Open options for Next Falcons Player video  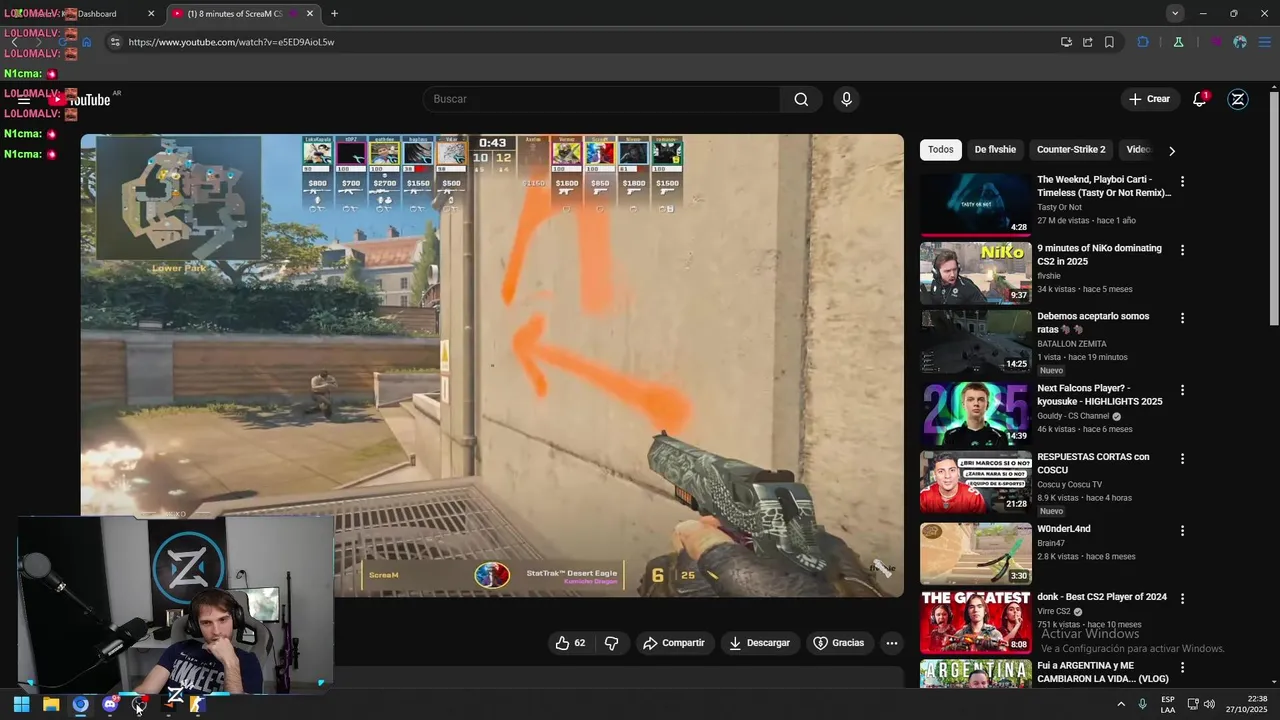[x=1182, y=390]
